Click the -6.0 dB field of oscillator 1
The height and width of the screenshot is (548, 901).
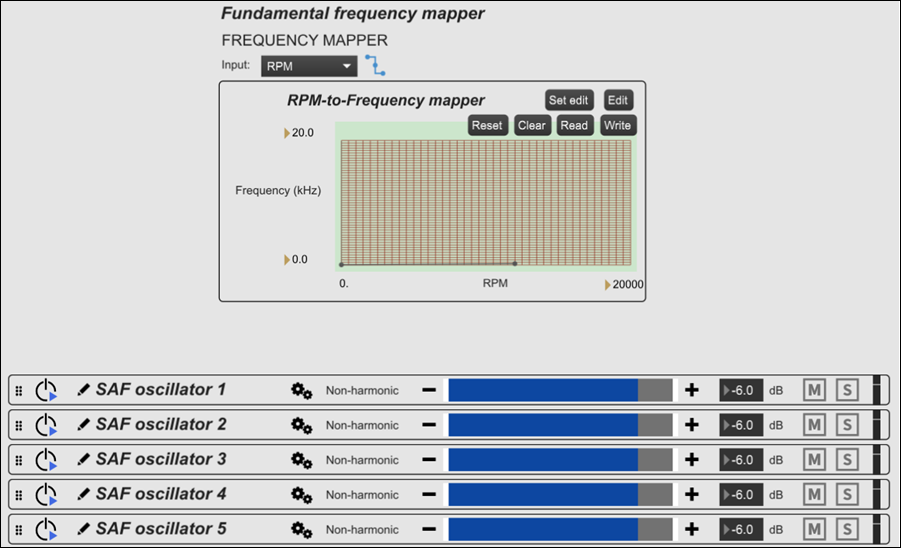(x=741, y=391)
